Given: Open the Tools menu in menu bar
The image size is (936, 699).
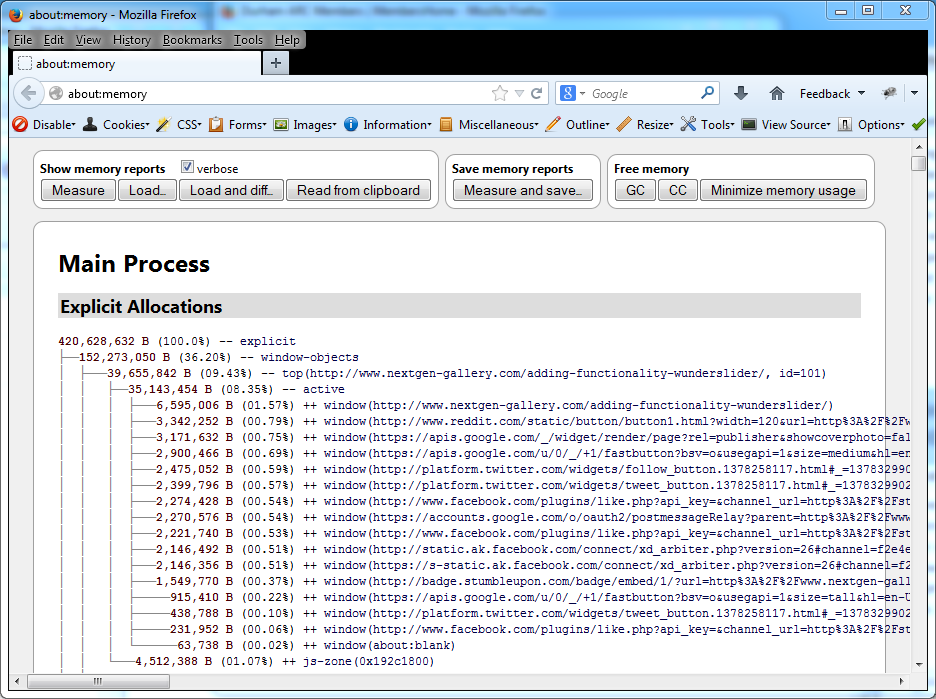Looking at the screenshot, I should tap(248, 39).
